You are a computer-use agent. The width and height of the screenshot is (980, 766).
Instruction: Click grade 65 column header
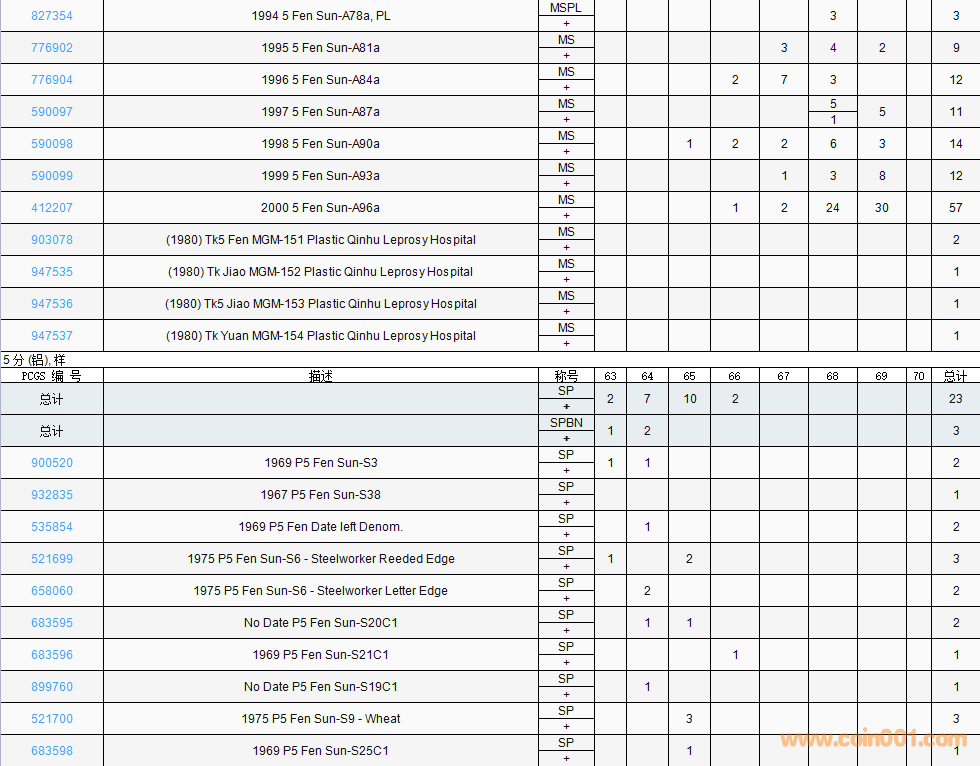(x=689, y=376)
